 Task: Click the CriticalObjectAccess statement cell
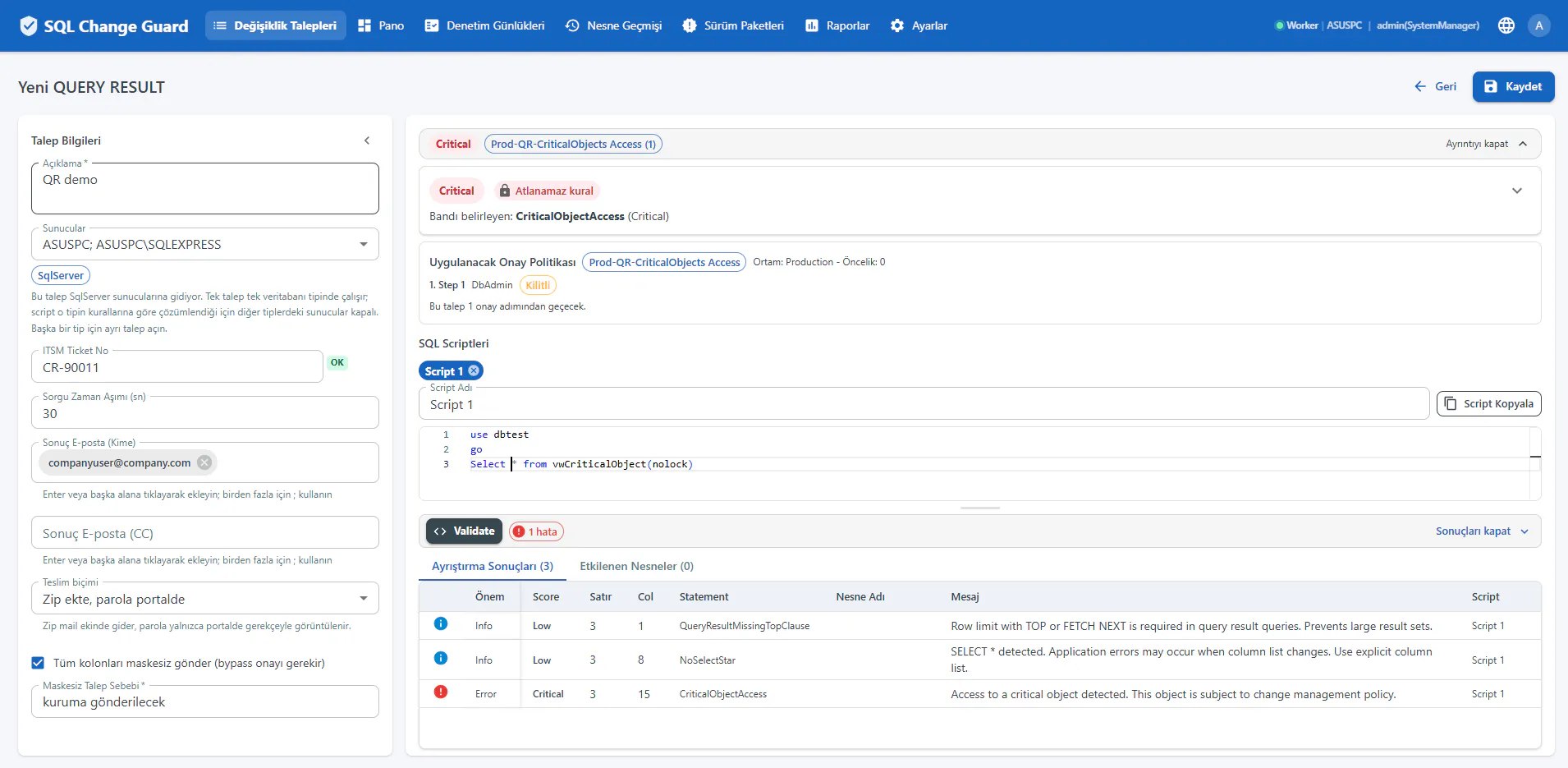tap(723, 694)
